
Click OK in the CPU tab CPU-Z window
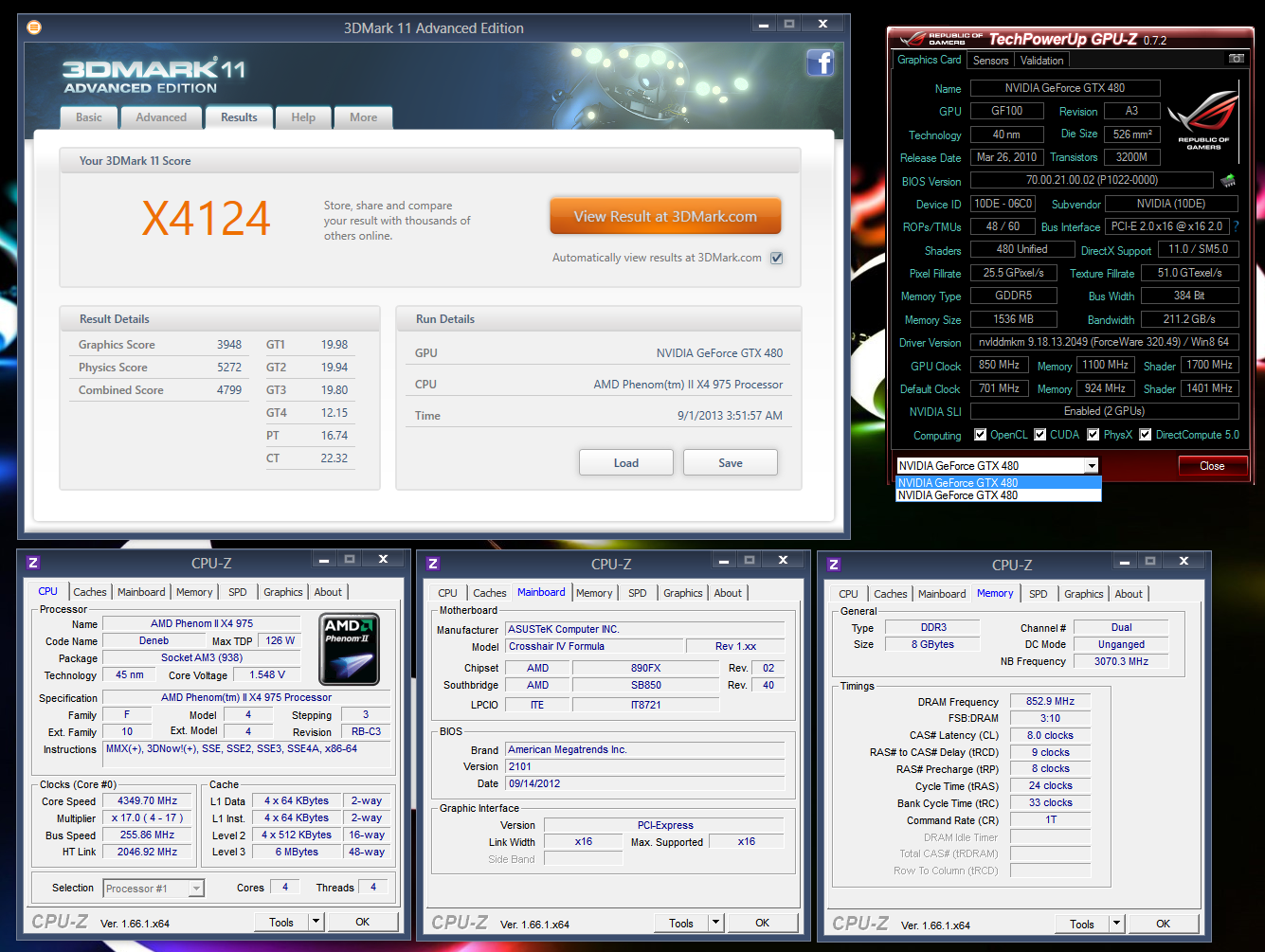[363, 922]
